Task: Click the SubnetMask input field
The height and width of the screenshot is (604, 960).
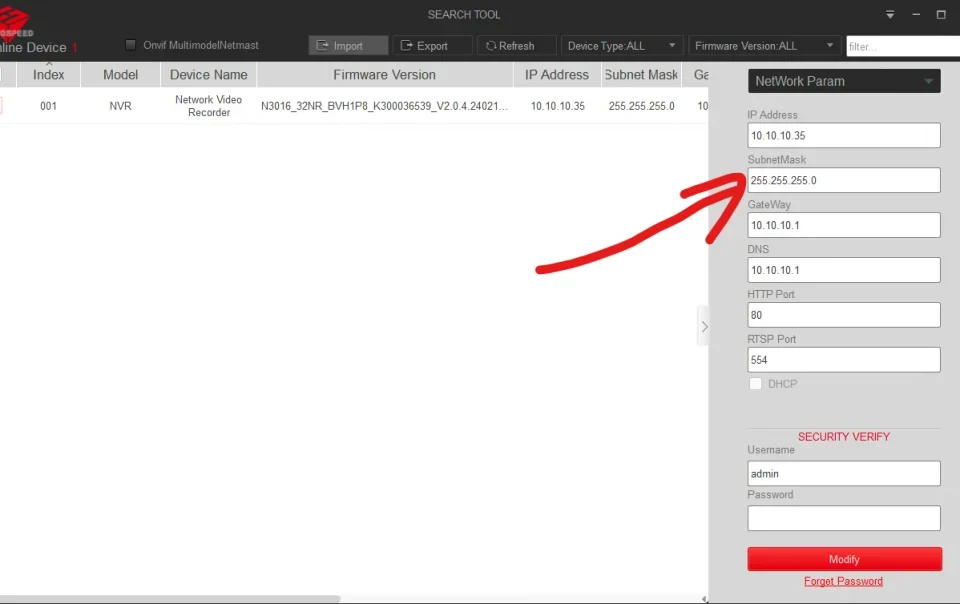Action: [843, 180]
